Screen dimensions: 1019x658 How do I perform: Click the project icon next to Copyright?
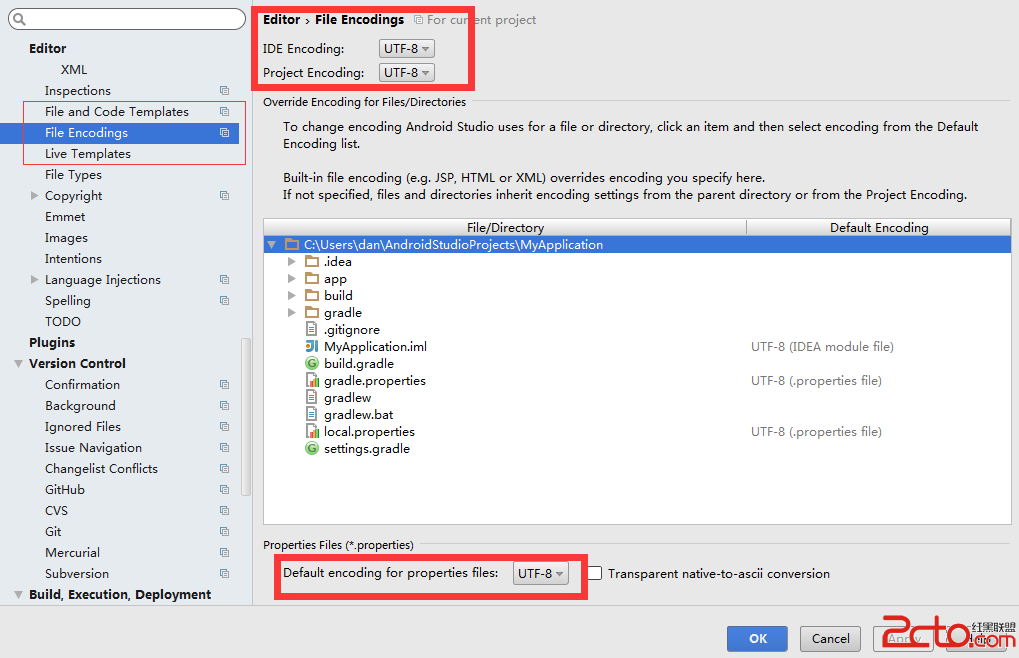pos(224,196)
